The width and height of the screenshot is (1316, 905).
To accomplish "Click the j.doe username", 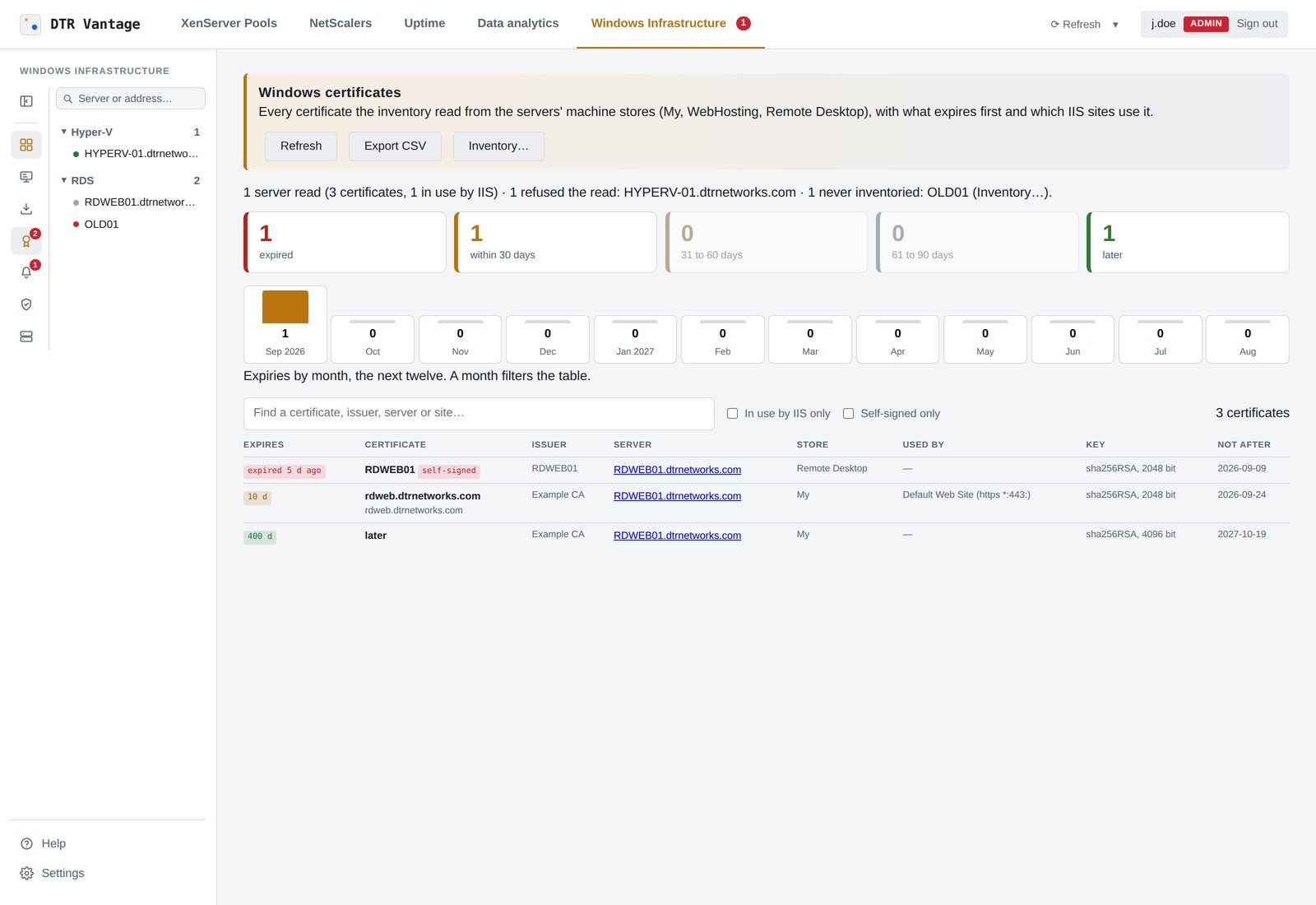I will tap(1163, 24).
